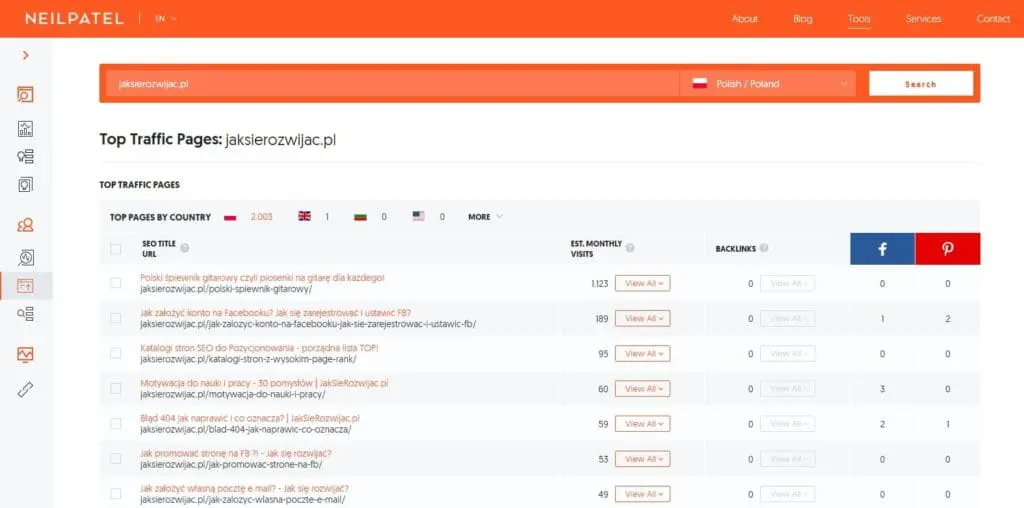This screenshot has width=1024, height=508.
Task: Check the Jak założyć własną pocztę row checkbox
Action: 116,494
